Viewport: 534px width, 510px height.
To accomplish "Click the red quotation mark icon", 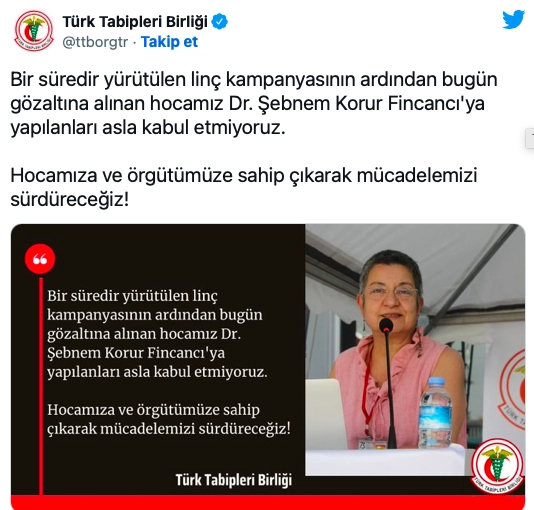I will (x=40, y=259).
